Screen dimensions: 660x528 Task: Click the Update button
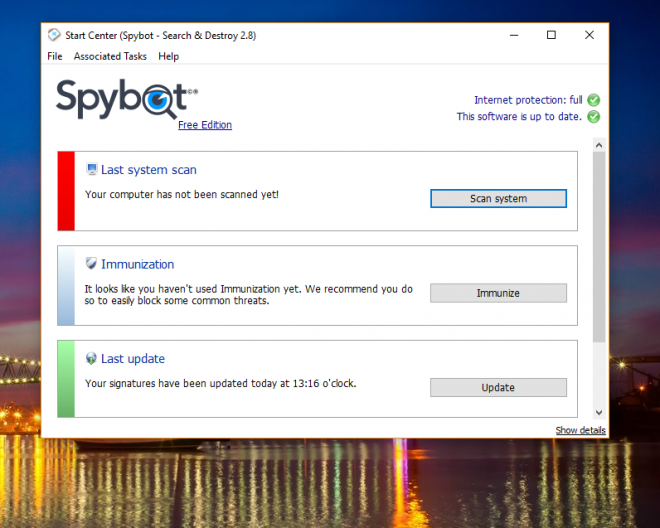point(498,387)
